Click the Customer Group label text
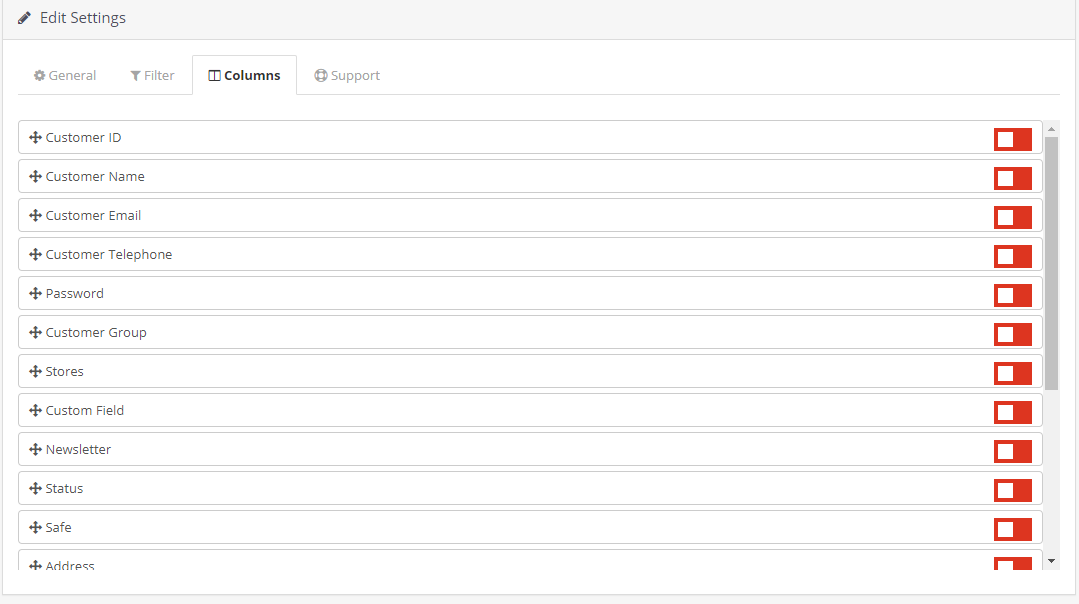The width and height of the screenshot is (1079, 604). click(x=96, y=332)
